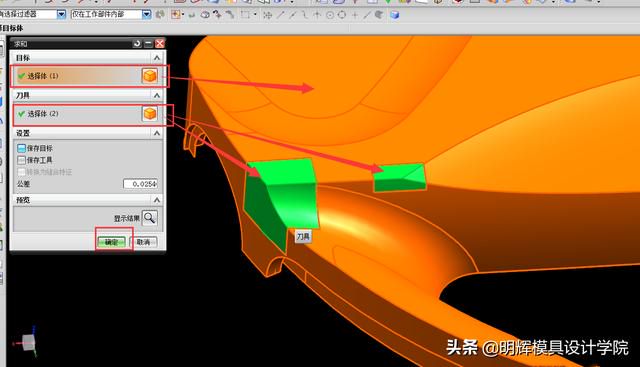640x367 pixels.
Task: Select the rectangle selection tool in toolbar
Action: pyautogui.click(x=245, y=15)
